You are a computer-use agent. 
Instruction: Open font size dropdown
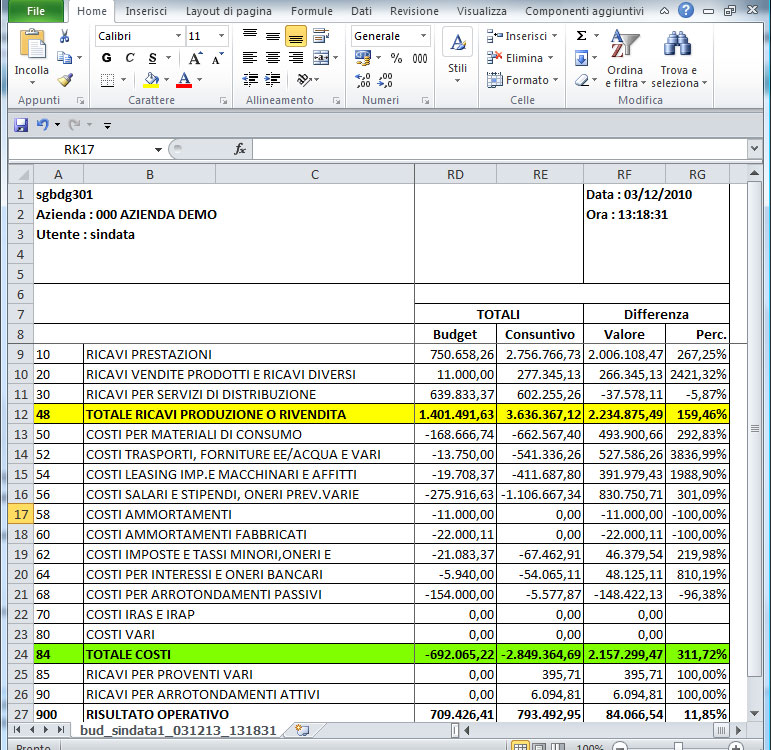221,36
